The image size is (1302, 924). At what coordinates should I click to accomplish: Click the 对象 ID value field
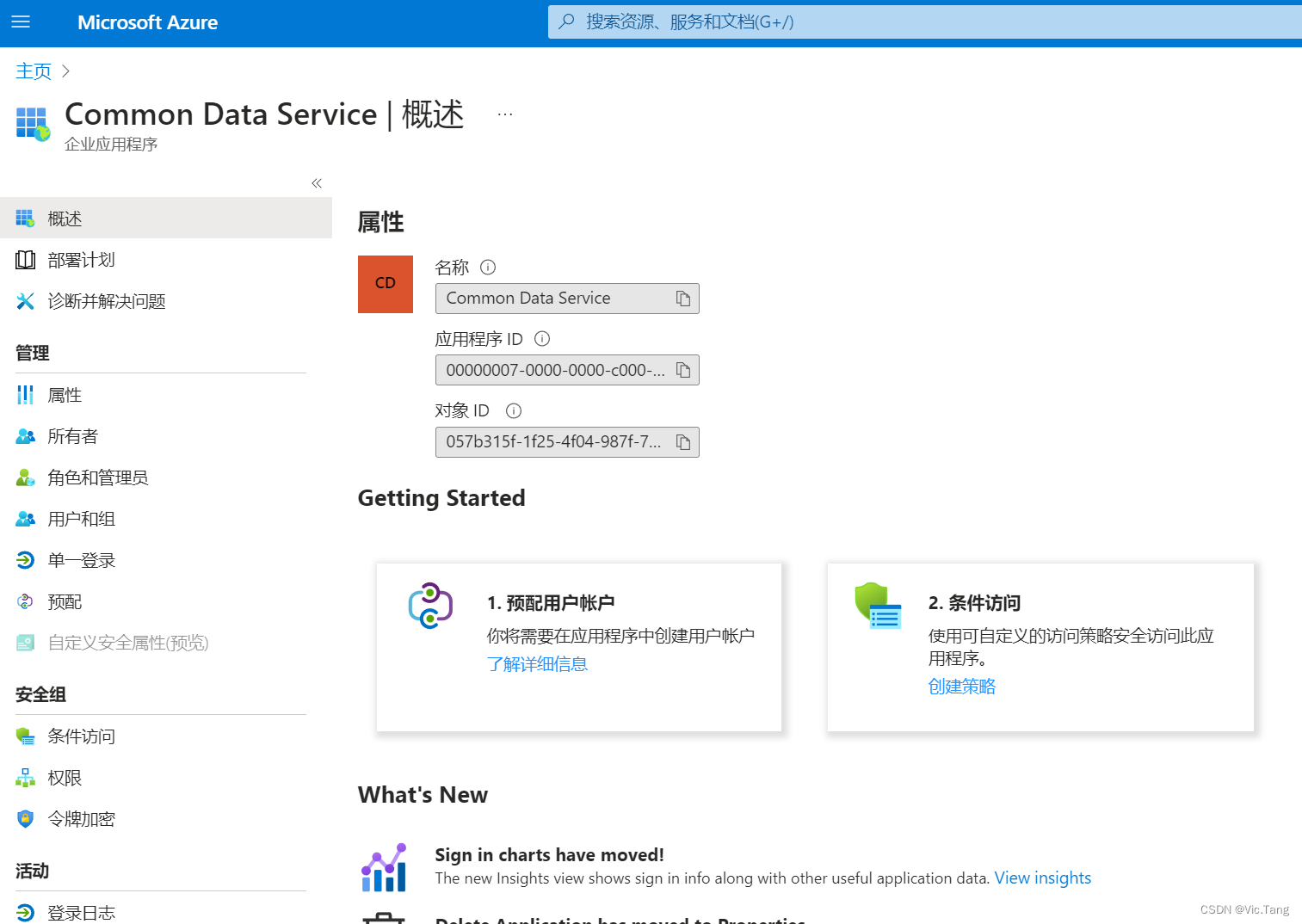(x=567, y=442)
